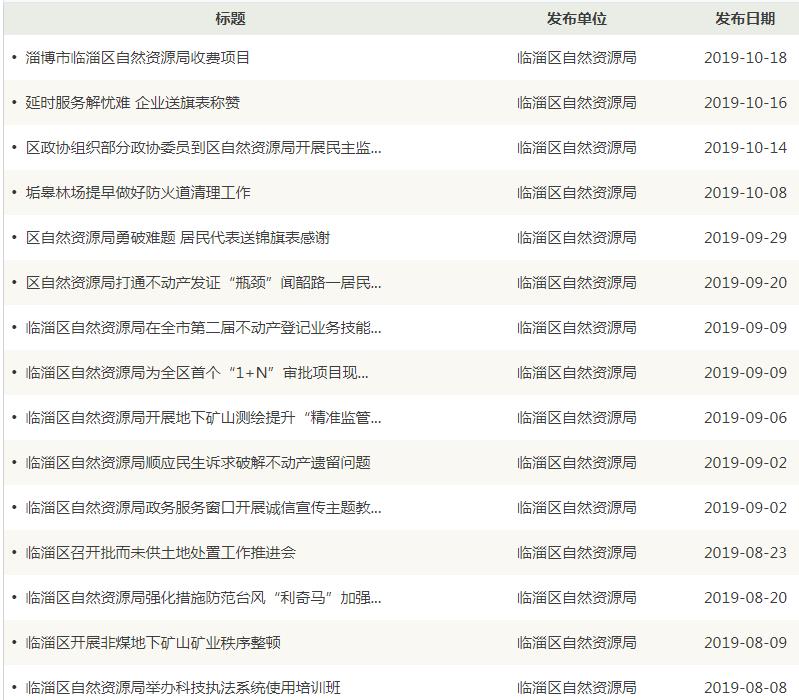Open article 临淄区开展非煤地下矿山矿业秩序整顿
Image resolution: width=799 pixels, height=700 pixels.
[153, 642]
